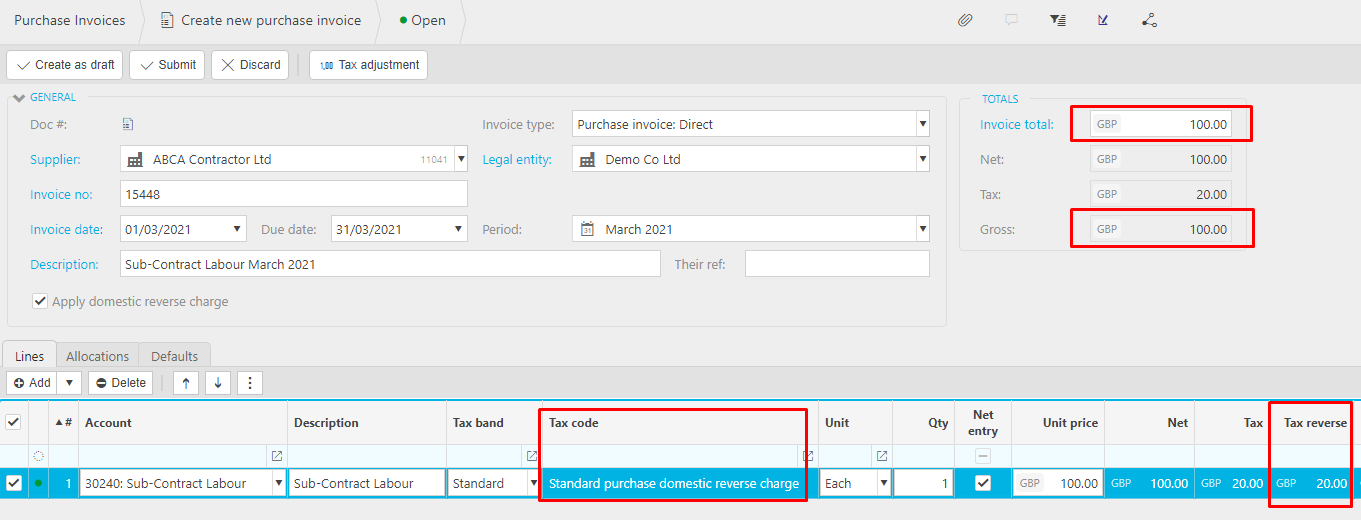Open the Add button dropdown arrow

click(x=69, y=383)
